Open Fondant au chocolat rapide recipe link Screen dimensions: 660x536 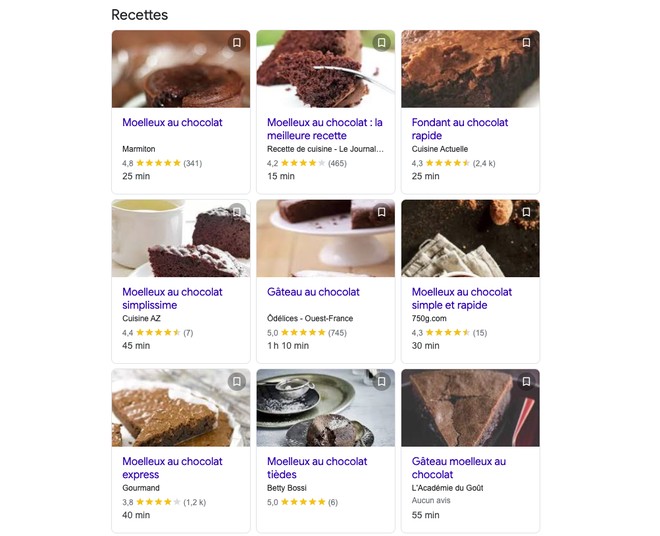click(459, 129)
